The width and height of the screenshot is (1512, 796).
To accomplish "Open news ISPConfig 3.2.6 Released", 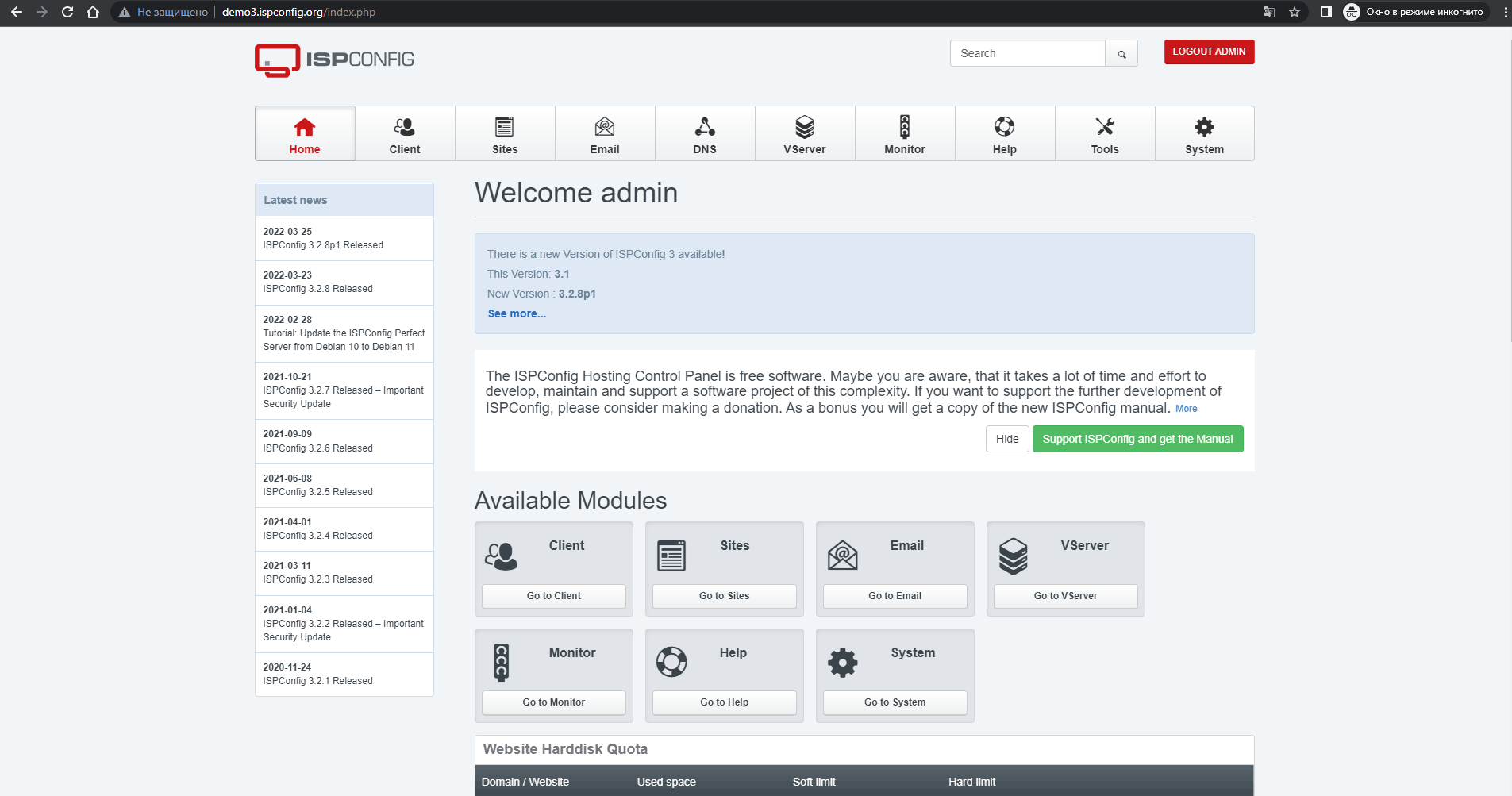I will (344, 441).
